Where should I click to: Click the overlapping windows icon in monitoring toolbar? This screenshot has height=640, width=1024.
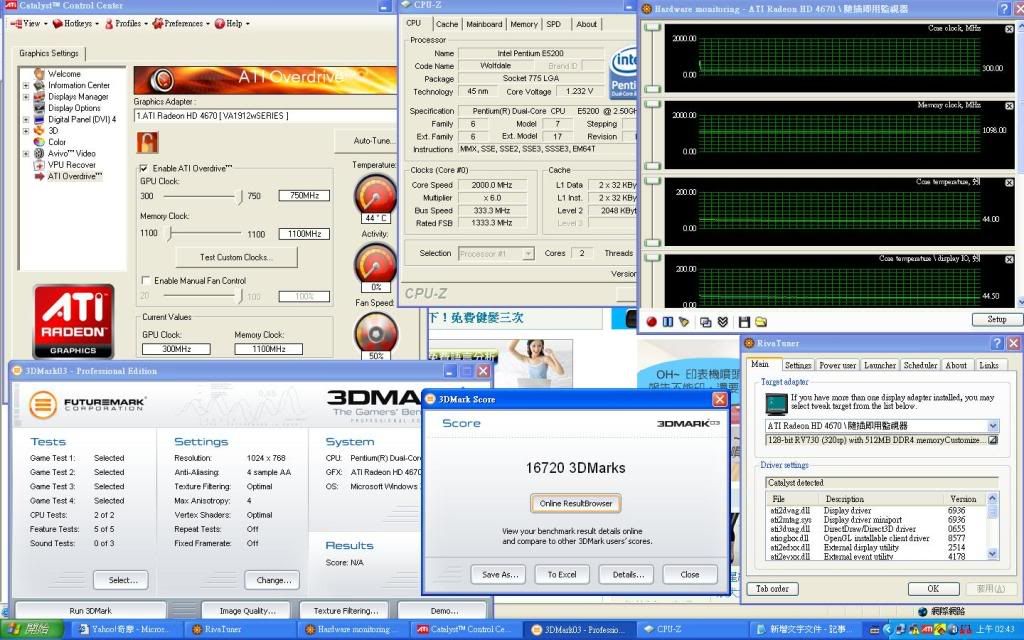coord(705,322)
